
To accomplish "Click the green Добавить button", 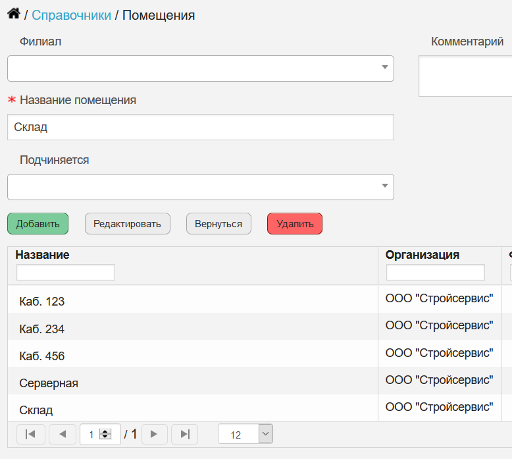I will coord(38,224).
